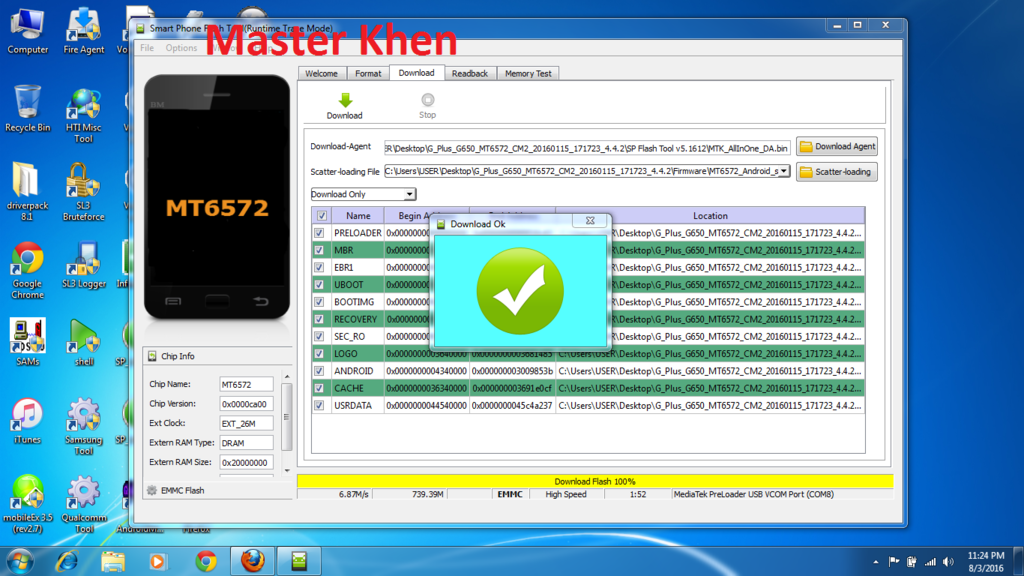Image resolution: width=1024 pixels, height=576 pixels.
Task: Uncheck the PRELOADER partition checkbox
Action: [320, 233]
